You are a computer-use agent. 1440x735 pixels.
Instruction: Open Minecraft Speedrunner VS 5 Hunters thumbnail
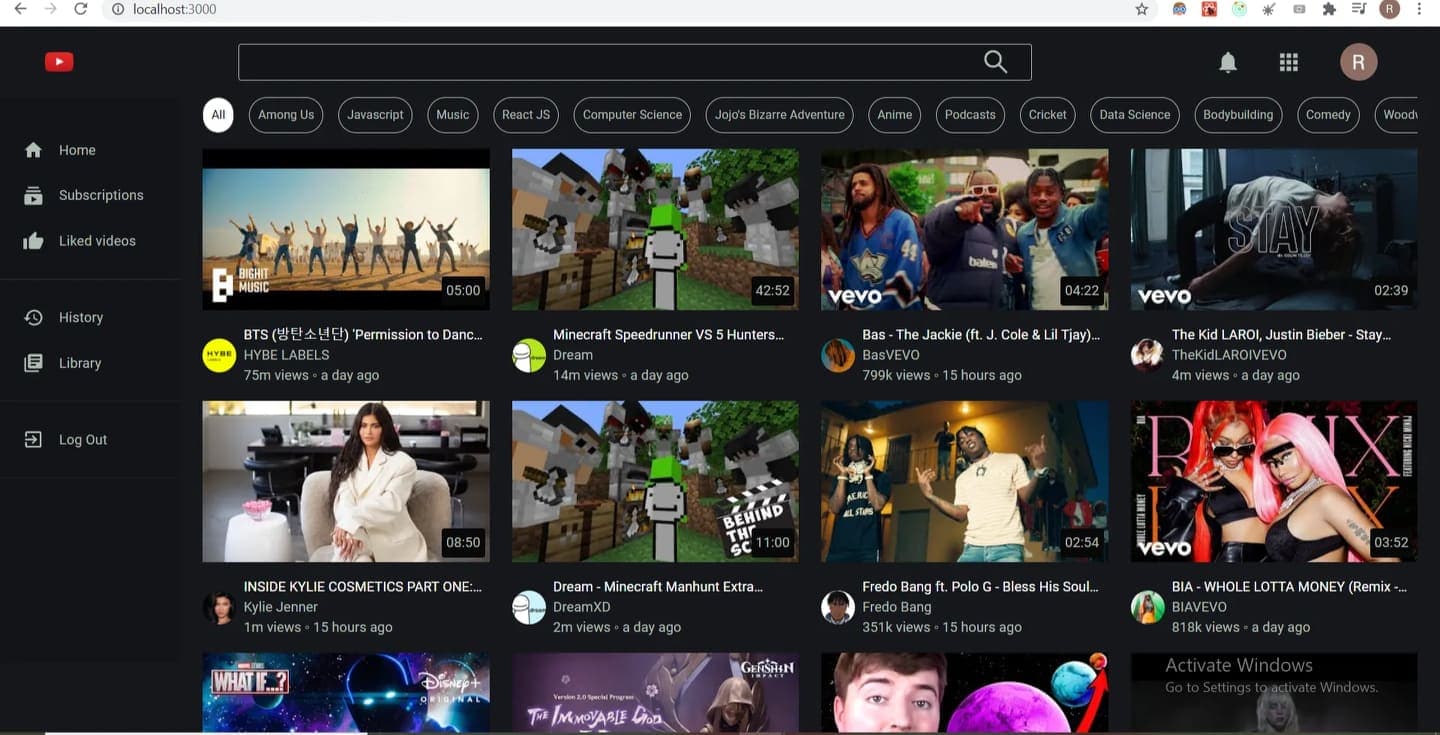(x=655, y=230)
